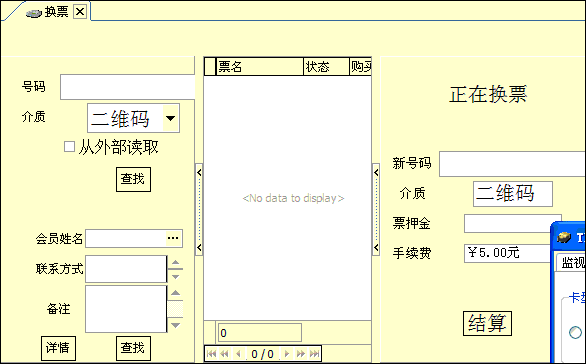Click the 会员姓名 input field
This screenshot has height=364, width=586.
(126, 238)
